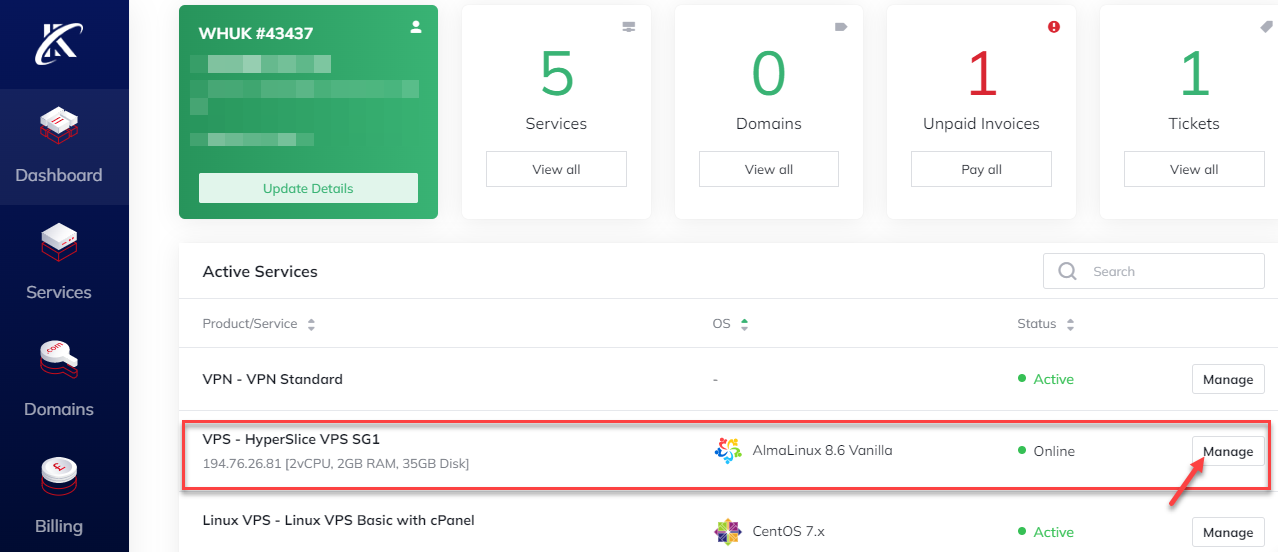Pay all unpaid invoices
The width and height of the screenshot is (1278, 552).
(981, 169)
